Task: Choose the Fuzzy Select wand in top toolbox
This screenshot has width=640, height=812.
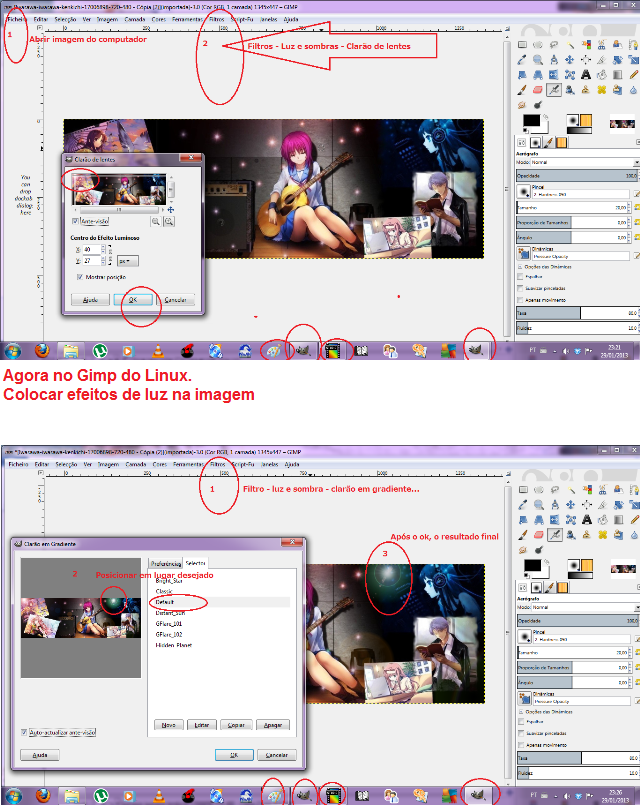Action: click(x=570, y=45)
